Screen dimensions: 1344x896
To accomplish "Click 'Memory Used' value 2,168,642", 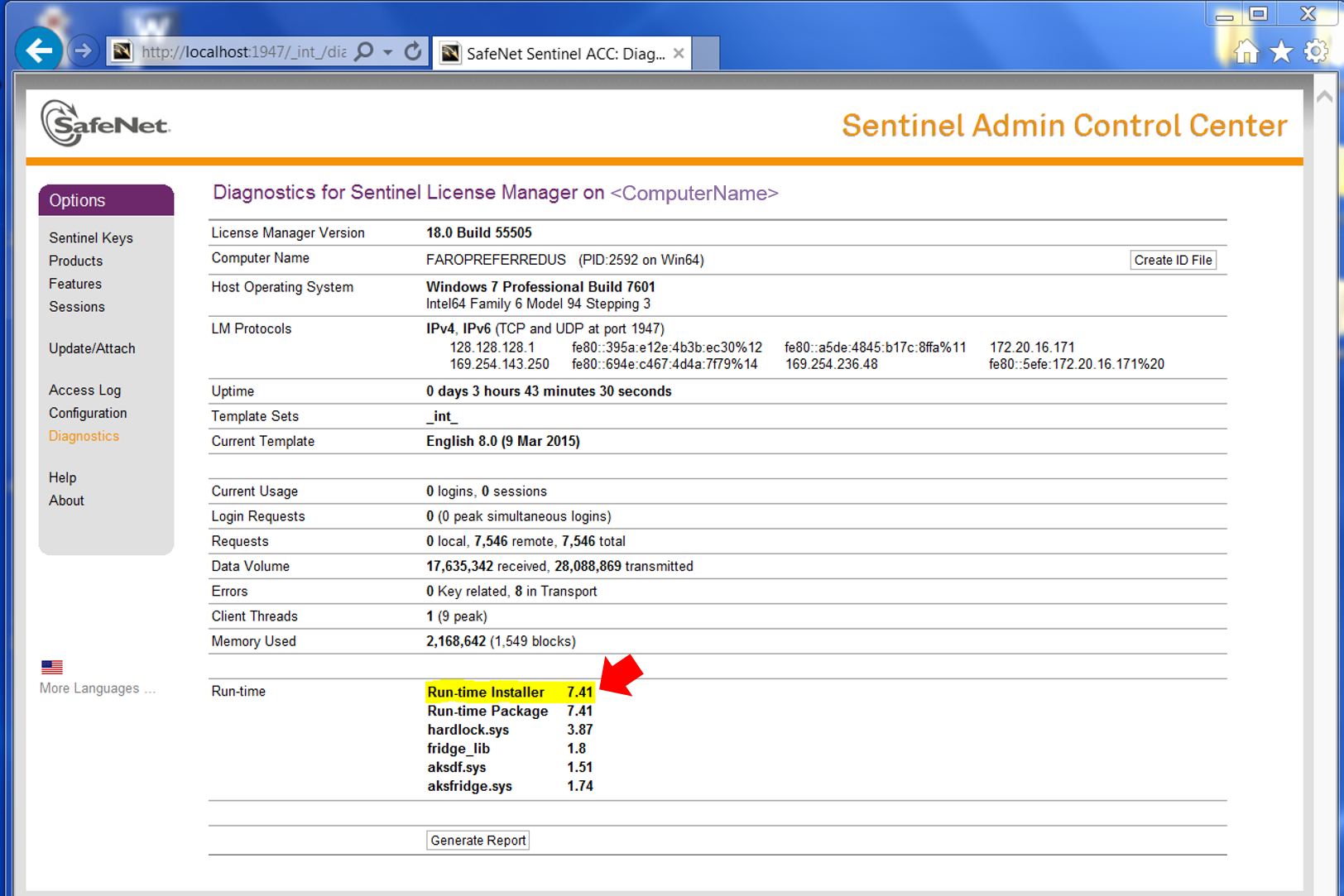I will 456,642.
